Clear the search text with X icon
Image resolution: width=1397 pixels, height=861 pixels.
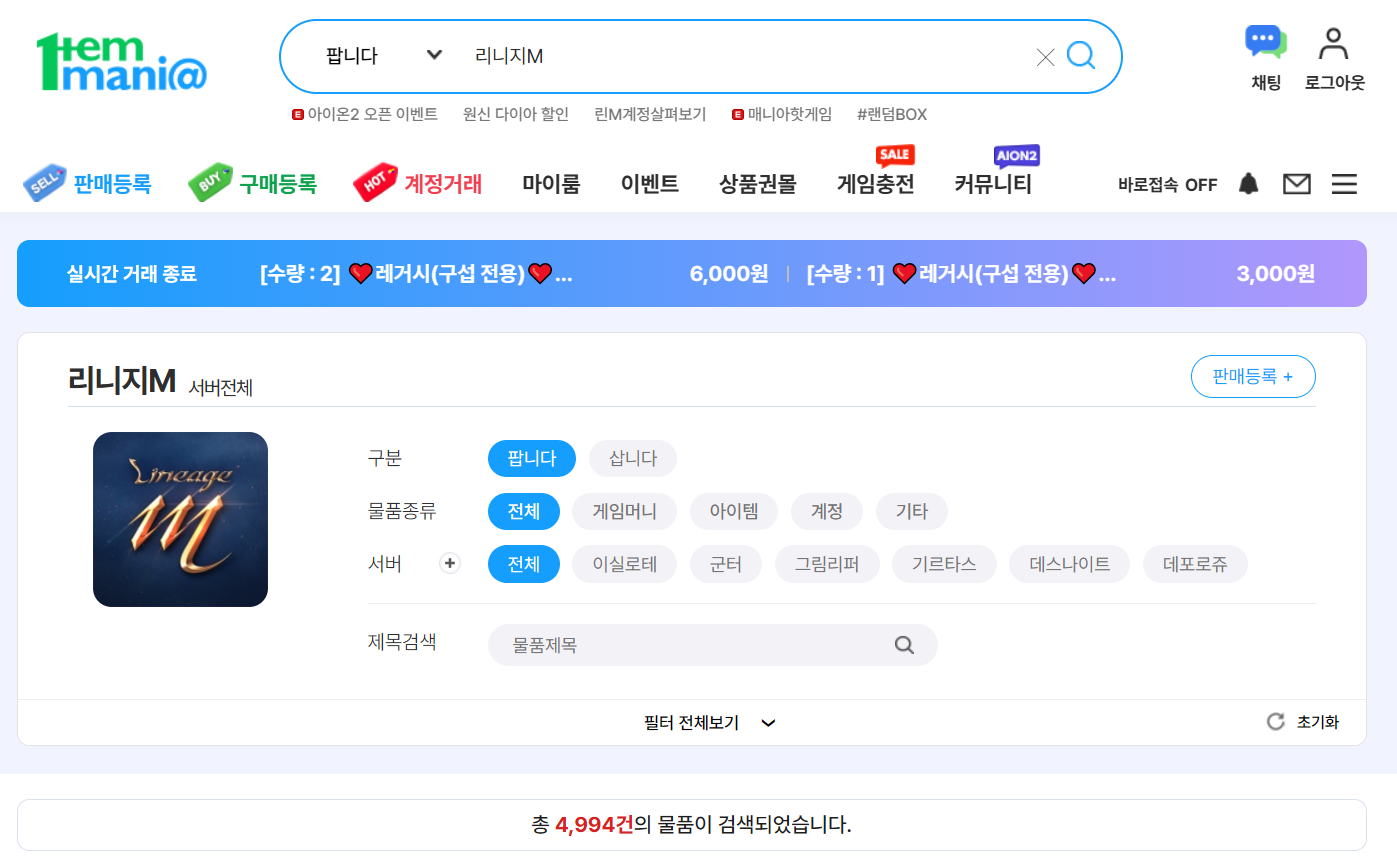click(1045, 57)
